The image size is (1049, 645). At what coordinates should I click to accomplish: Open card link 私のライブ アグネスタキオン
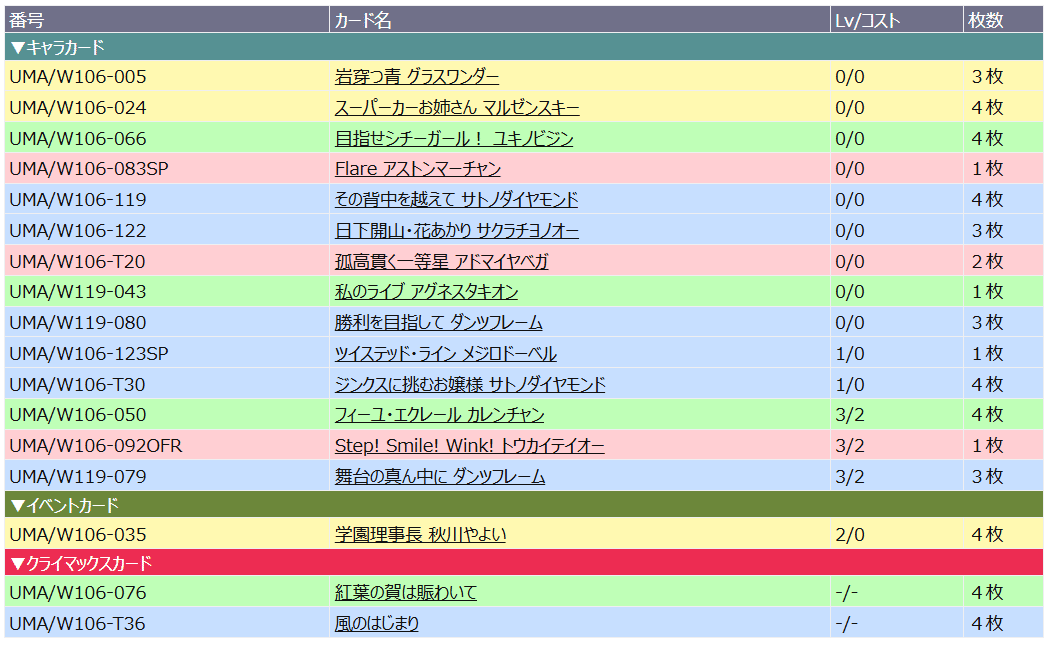pos(426,292)
